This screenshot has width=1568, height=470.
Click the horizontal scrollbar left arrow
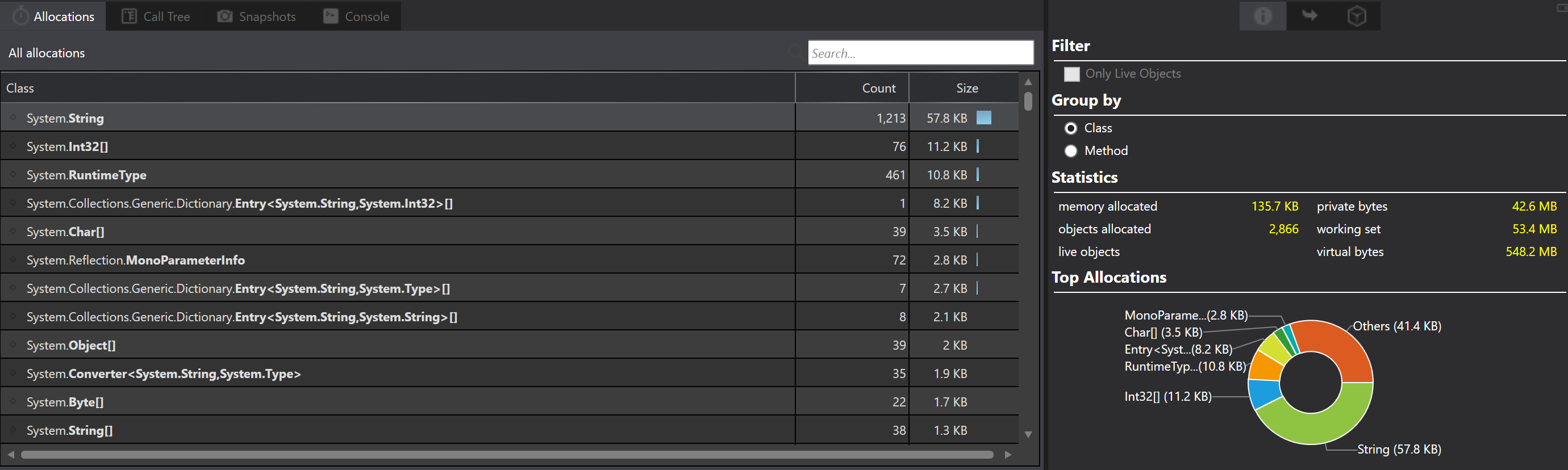pos(10,455)
